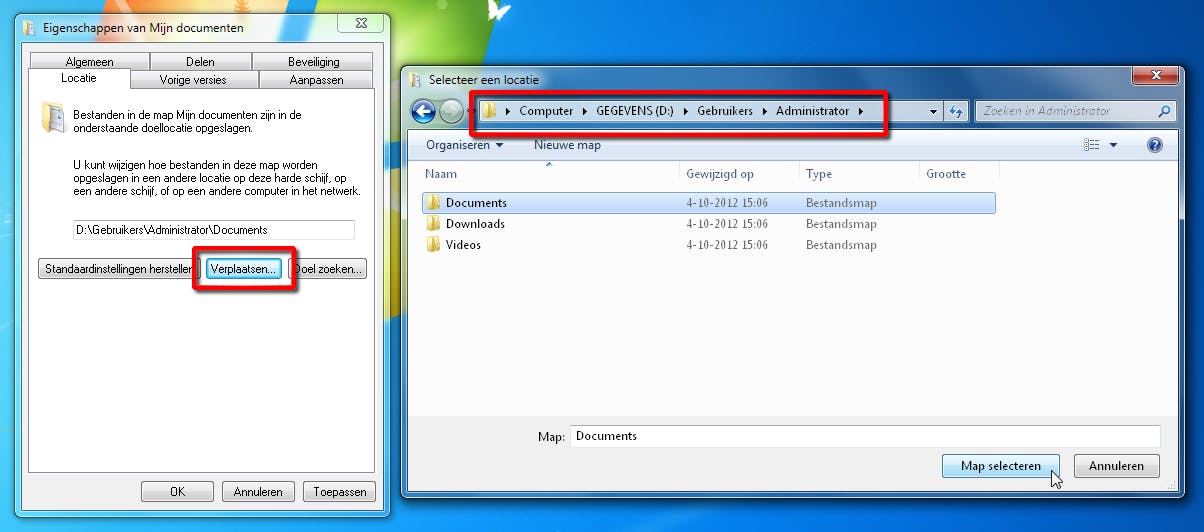The image size is (1204, 532).
Task: Click Standaardinstellingen herstellen button
Action: click(x=119, y=269)
